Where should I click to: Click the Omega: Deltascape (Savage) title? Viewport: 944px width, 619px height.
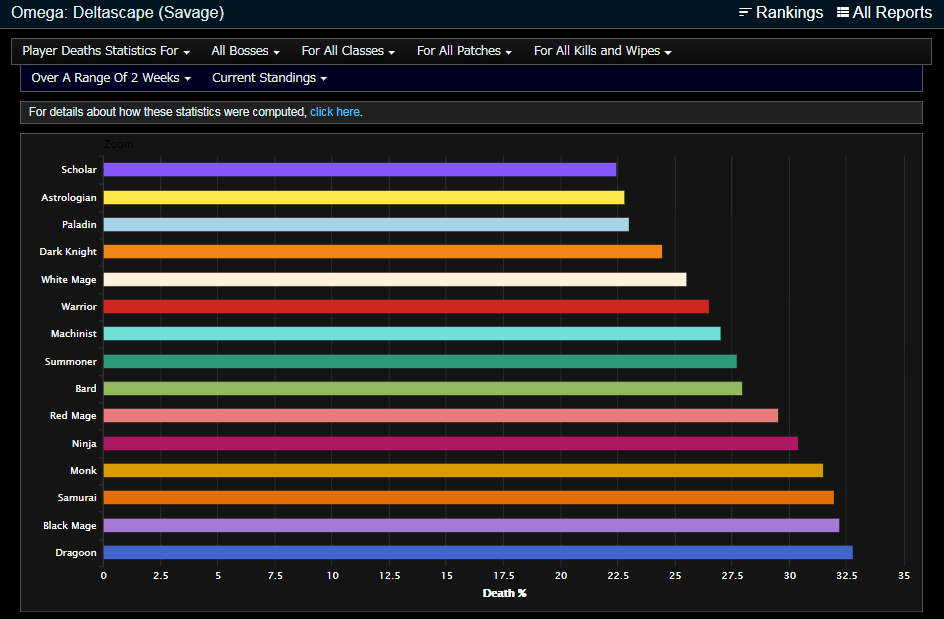click(x=118, y=13)
